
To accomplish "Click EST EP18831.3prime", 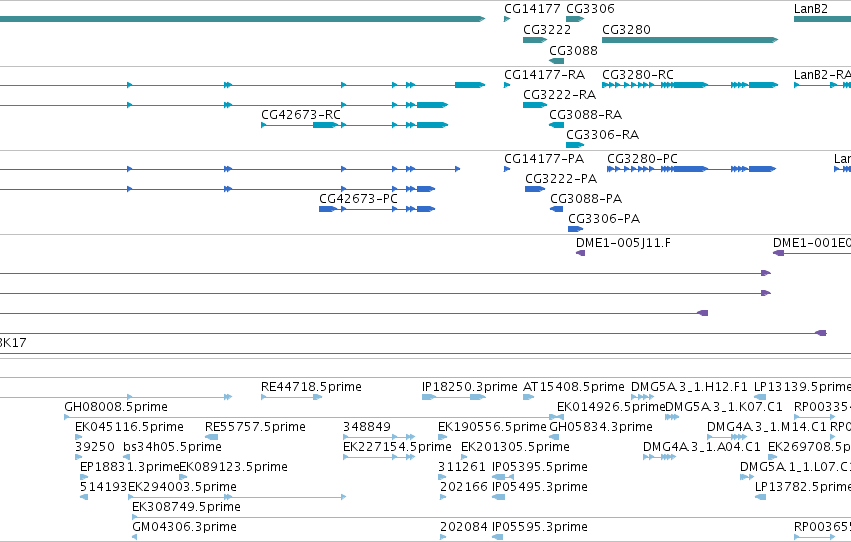I will (129, 468).
